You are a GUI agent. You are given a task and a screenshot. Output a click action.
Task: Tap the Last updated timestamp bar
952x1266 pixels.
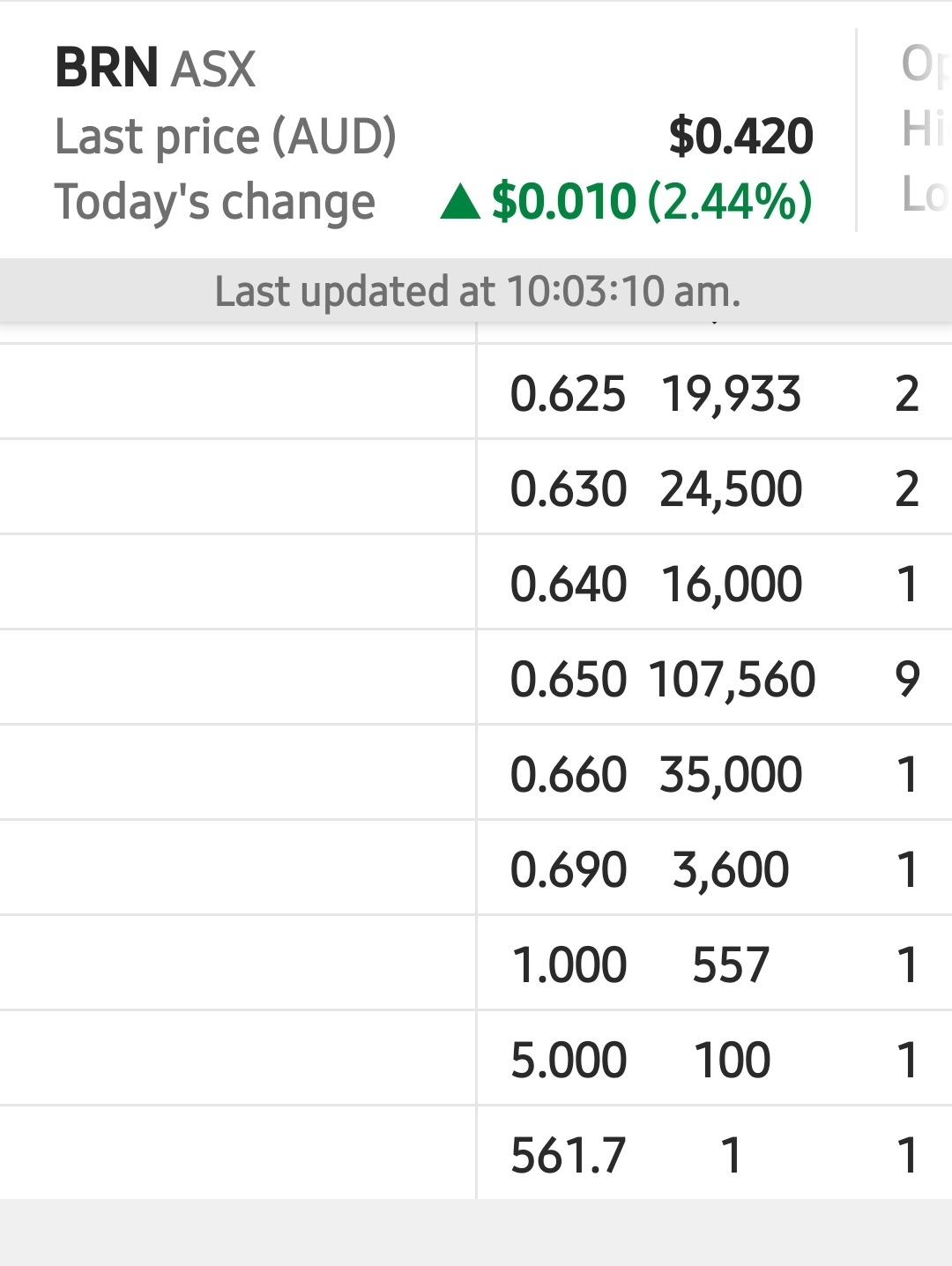476,291
